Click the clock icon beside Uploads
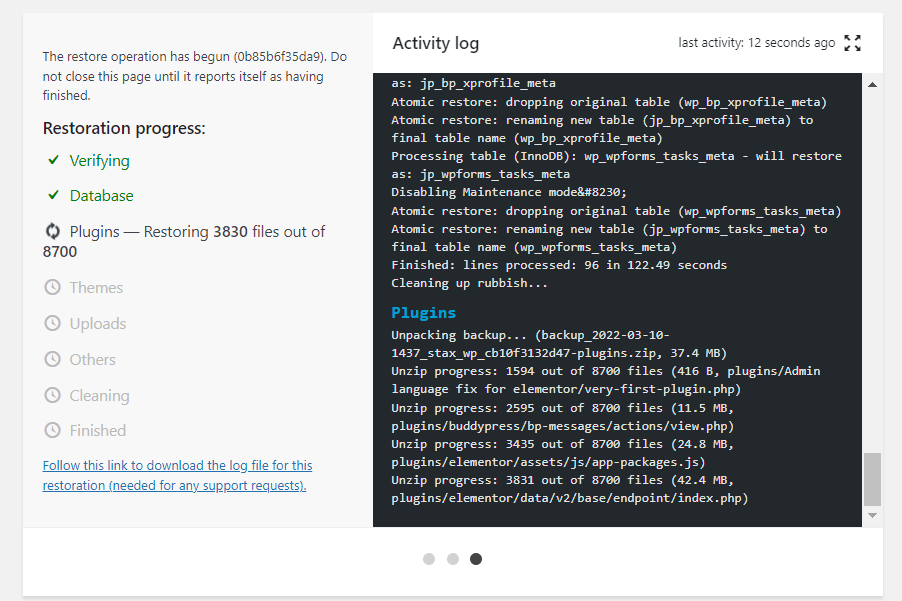This screenshot has width=902, height=601. click(x=52, y=323)
